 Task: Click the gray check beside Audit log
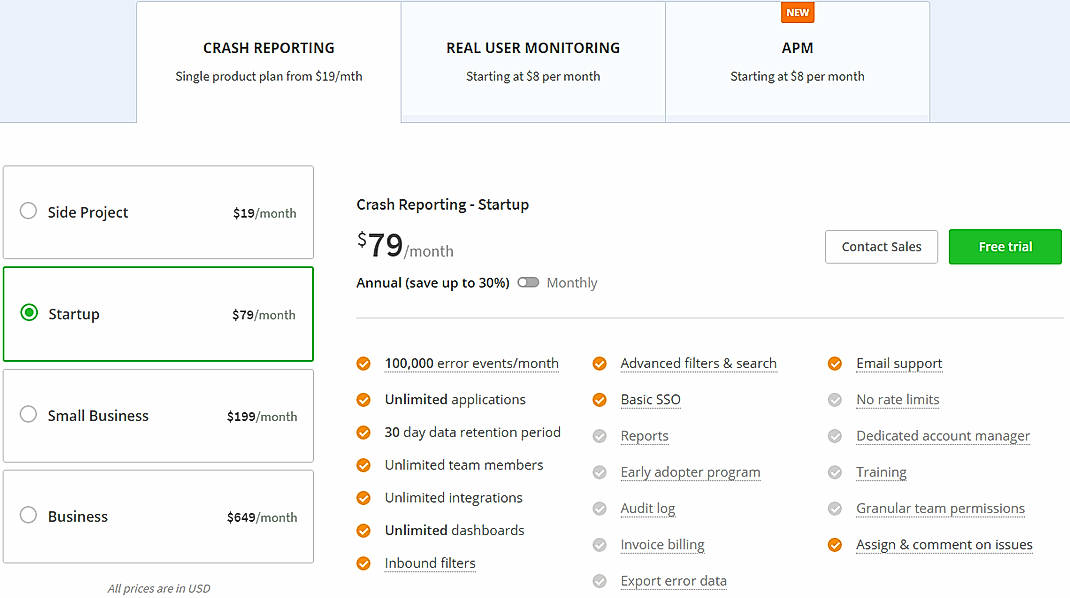pyautogui.click(x=599, y=509)
